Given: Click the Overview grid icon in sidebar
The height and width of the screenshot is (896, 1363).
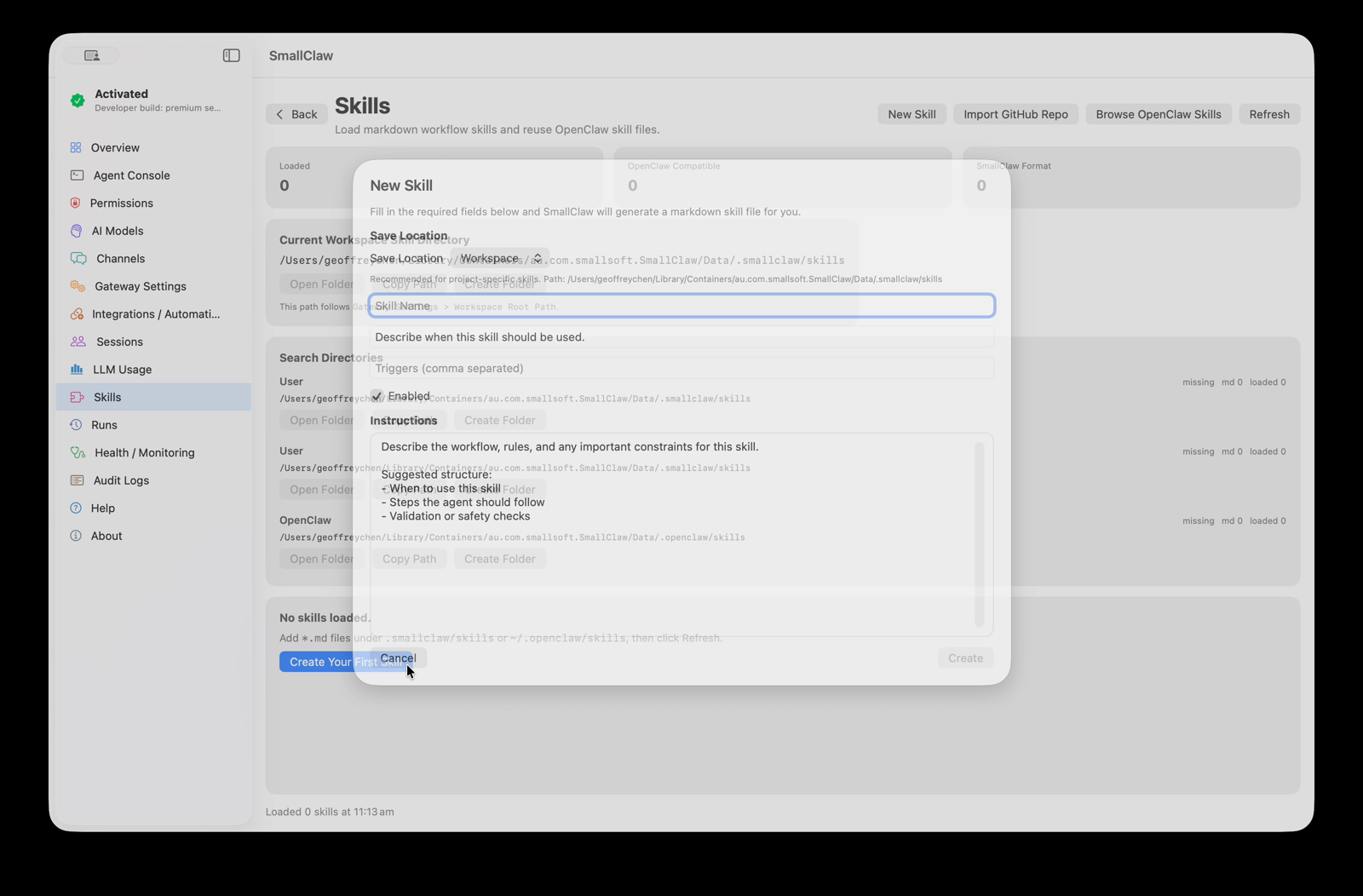Looking at the screenshot, I should coord(76,147).
